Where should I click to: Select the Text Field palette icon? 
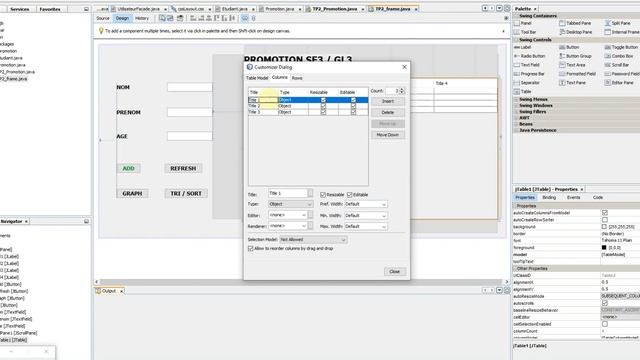pos(517,65)
